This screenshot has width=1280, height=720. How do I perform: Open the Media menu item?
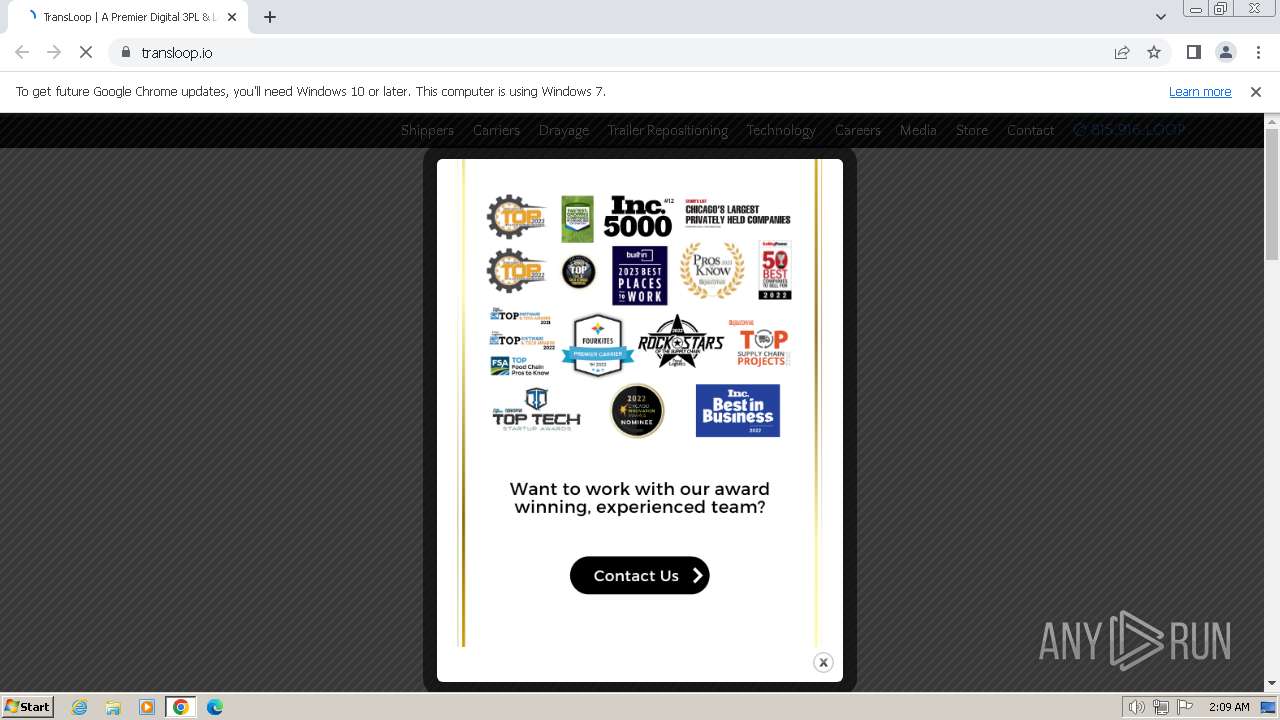(x=918, y=130)
